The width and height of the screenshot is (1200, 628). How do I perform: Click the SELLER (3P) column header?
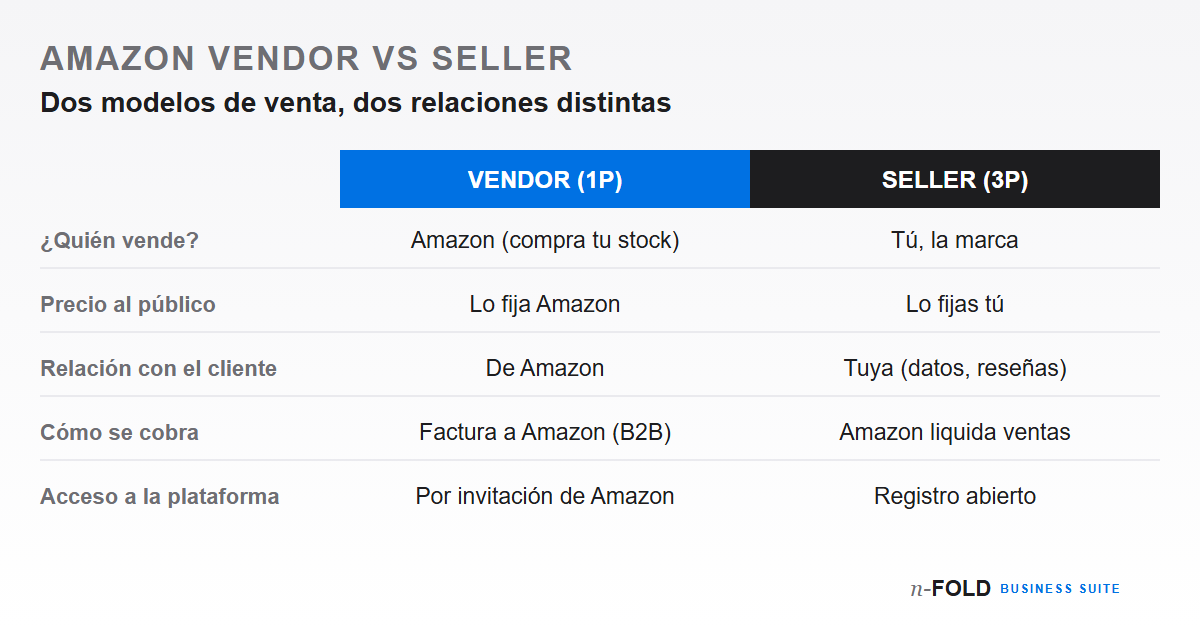coord(955,179)
